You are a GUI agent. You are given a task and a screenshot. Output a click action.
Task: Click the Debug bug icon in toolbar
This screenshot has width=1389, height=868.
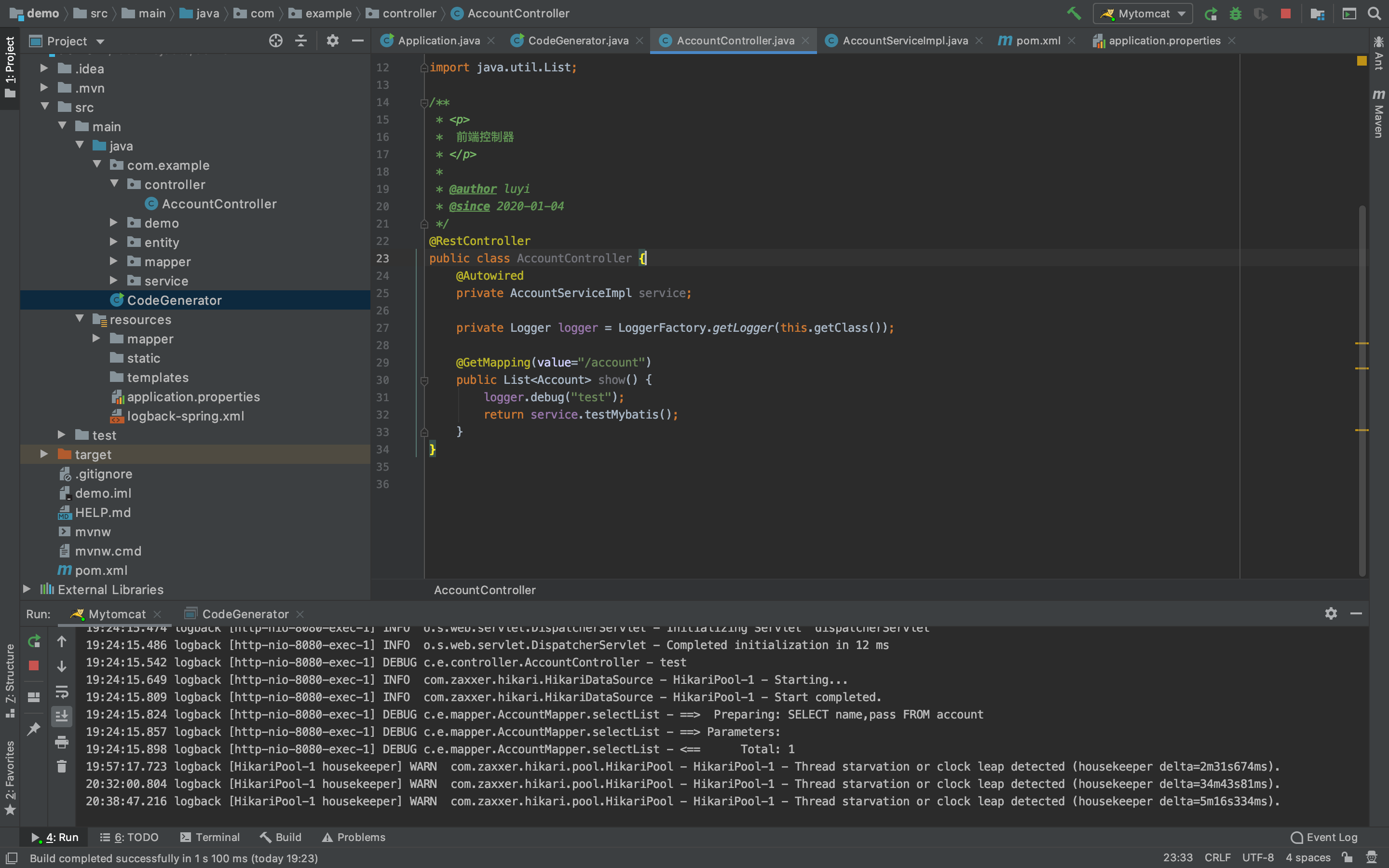click(1235, 14)
